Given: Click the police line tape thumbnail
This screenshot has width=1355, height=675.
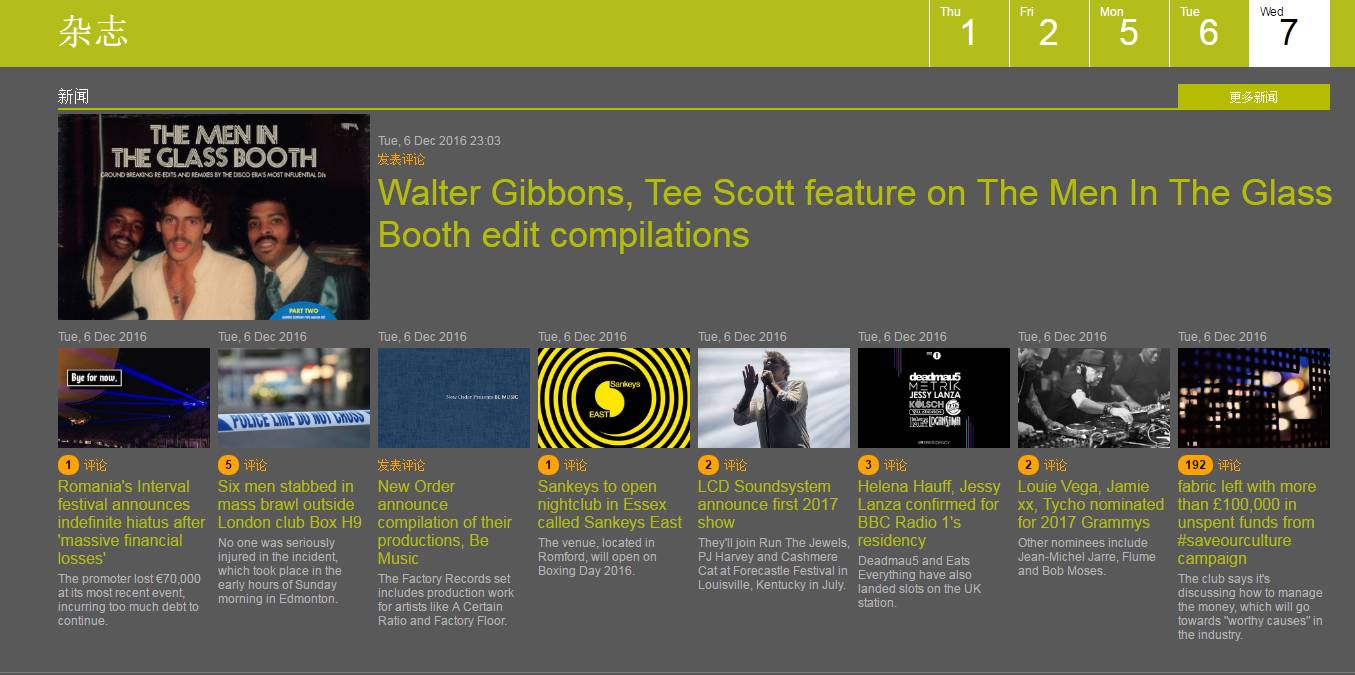Looking at the screenshot, I should 293,398.
